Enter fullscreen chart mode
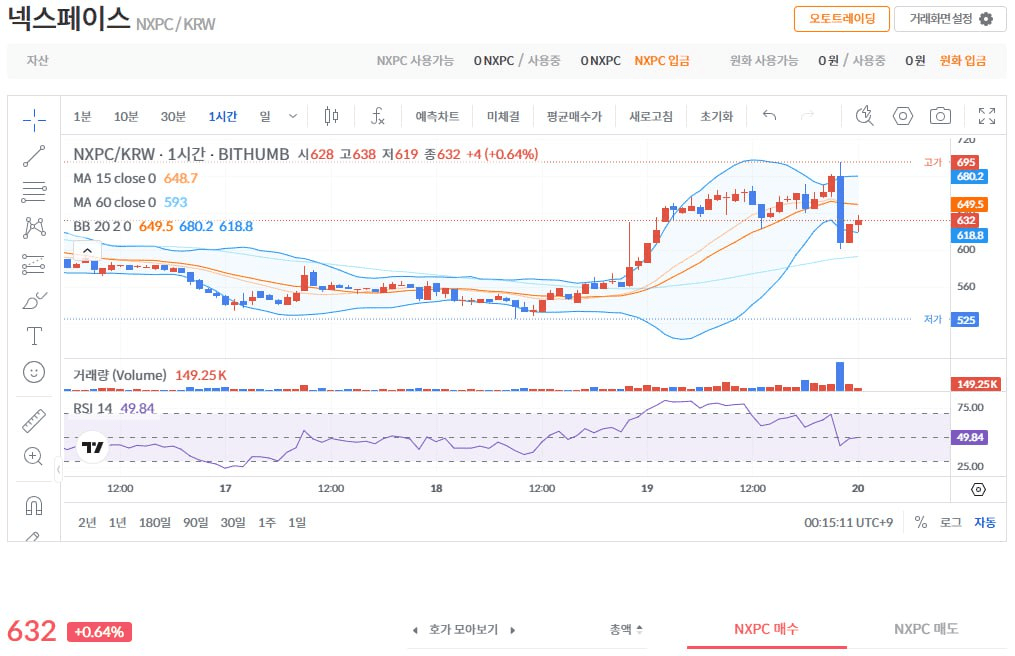The height and width of the screenshot is (656, 1015). coord(986,116)
